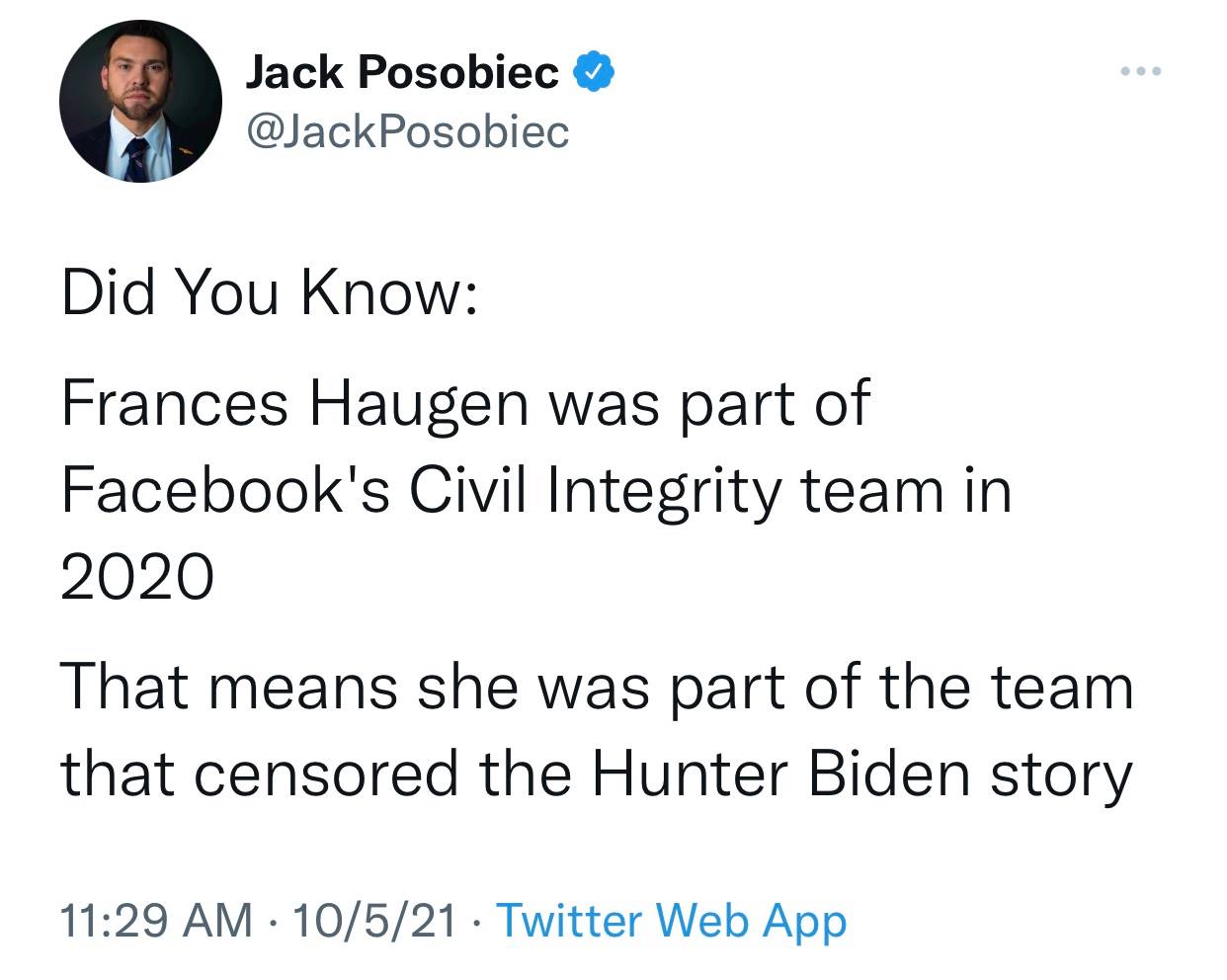Click the year "2020" in the tweet

pyautogui.click(x=137, y=576)
